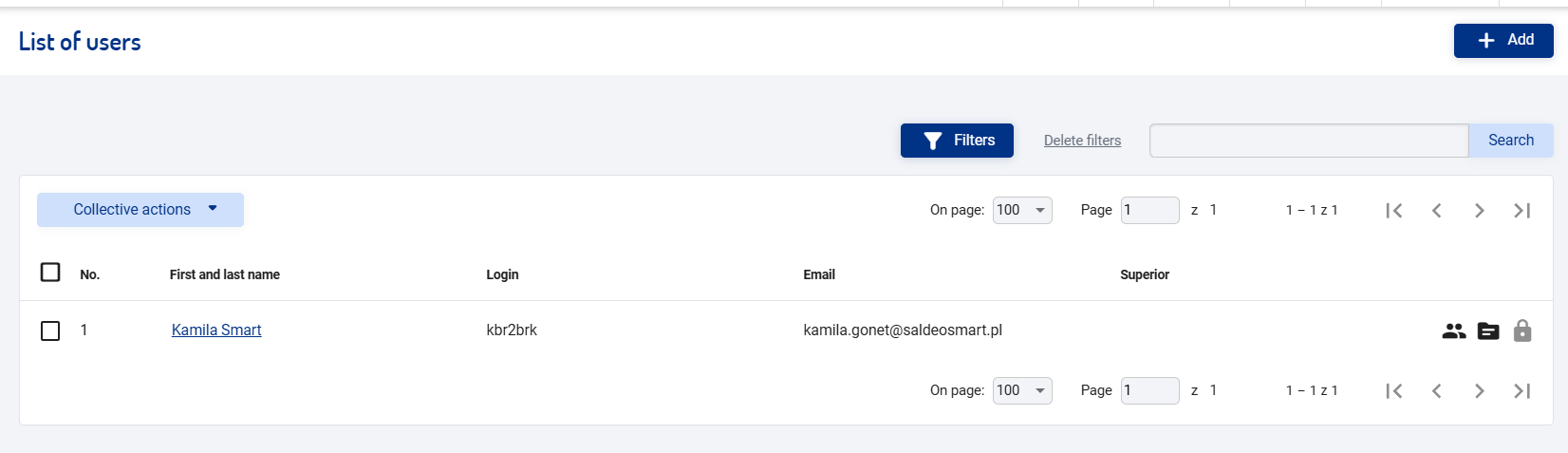
Task: Click the padlock icon in user row
Action: coord(1522,330)
